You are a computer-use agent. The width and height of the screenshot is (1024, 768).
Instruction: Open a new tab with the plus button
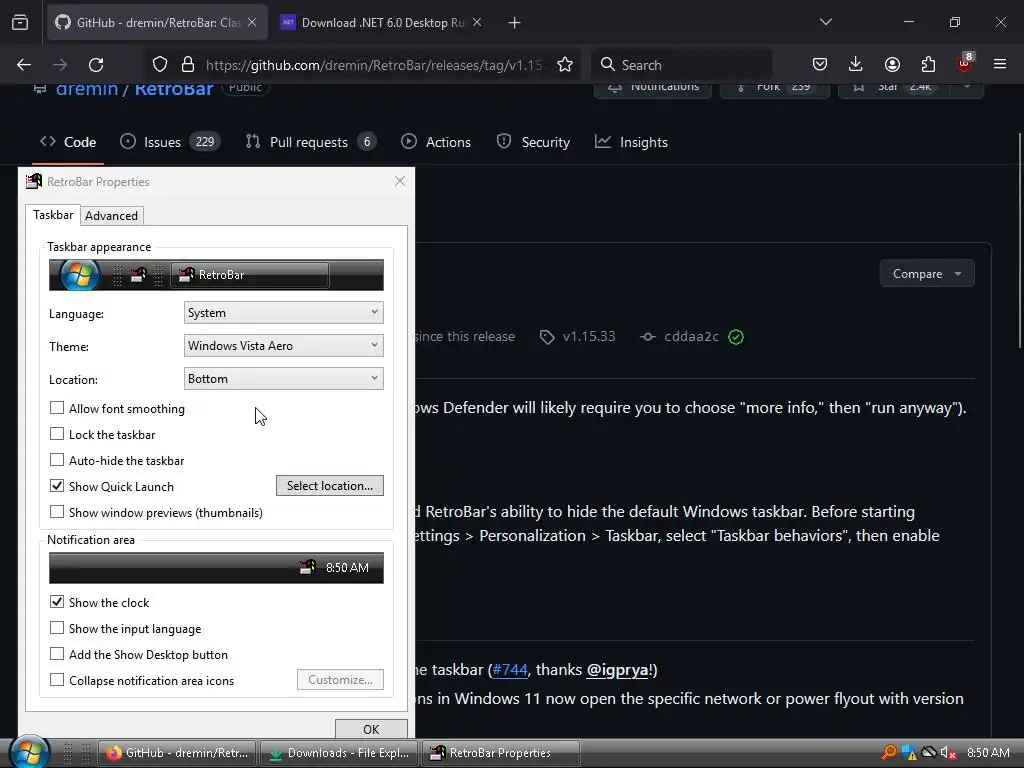pyautogui.click(x=515, y=23)
